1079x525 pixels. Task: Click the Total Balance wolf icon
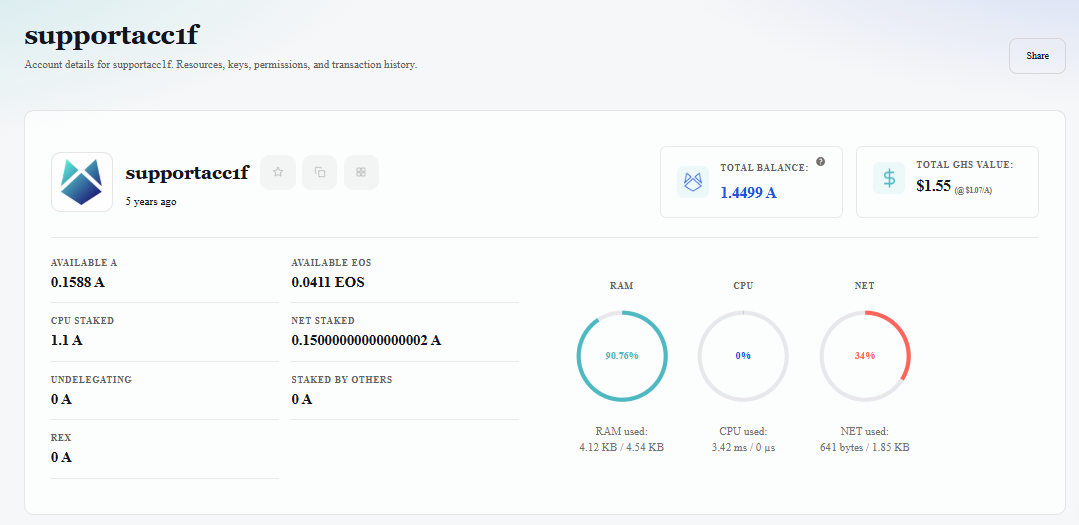click(693, 182)
